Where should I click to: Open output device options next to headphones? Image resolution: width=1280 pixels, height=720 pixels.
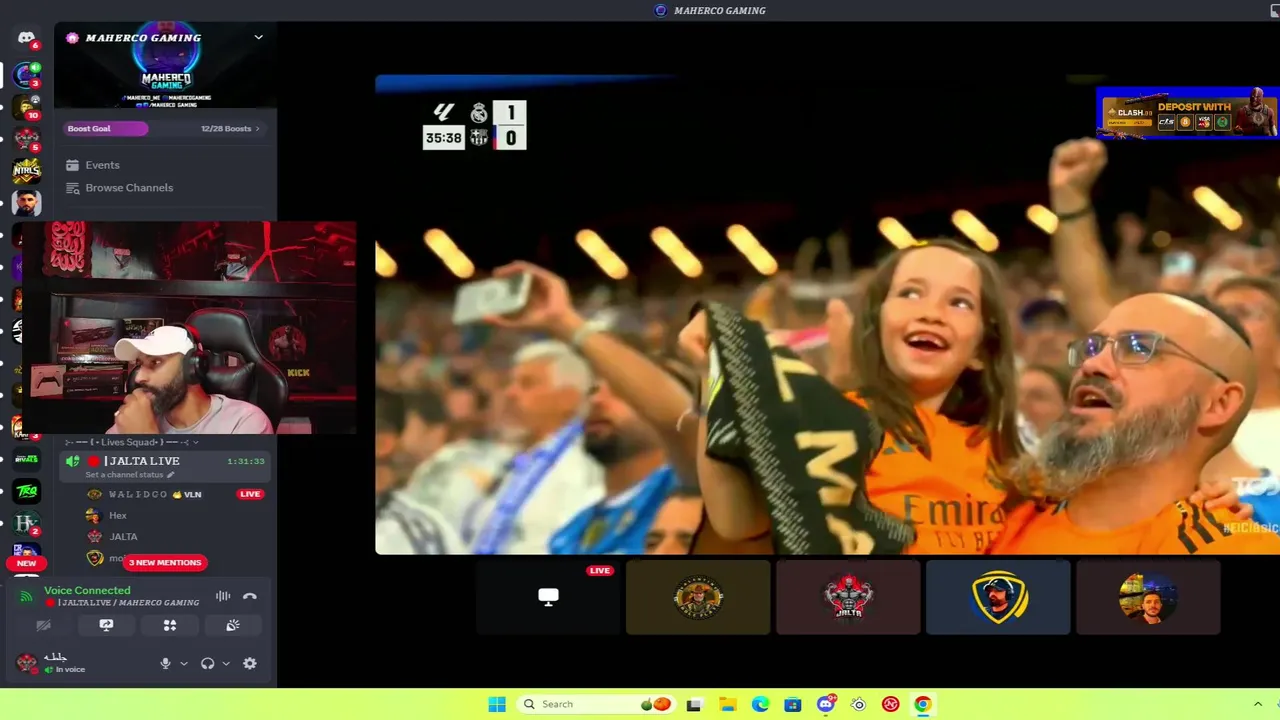pos(226,663)
